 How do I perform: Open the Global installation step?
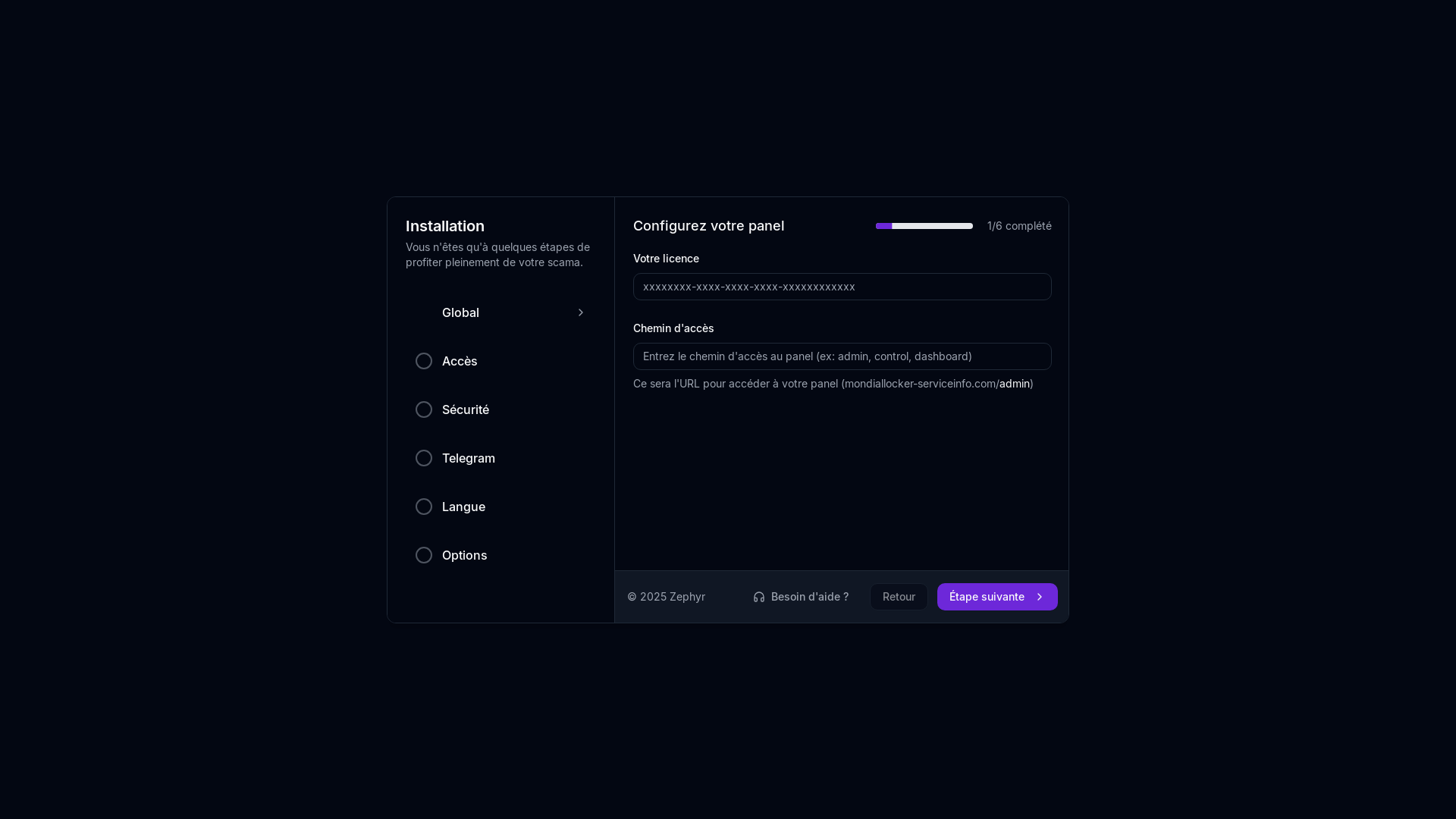point(500,312)
